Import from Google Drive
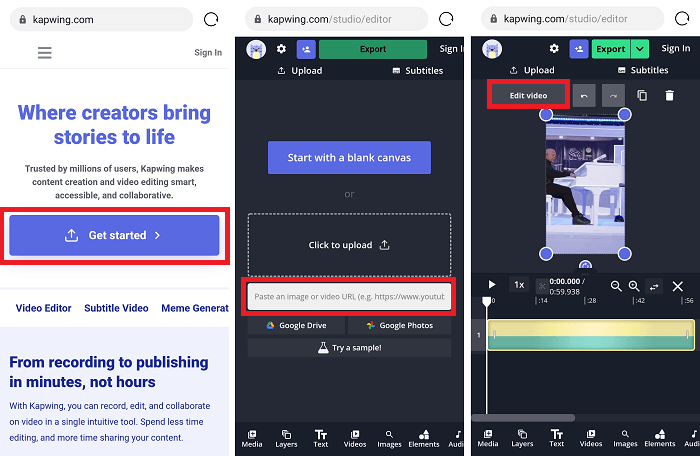Image resolution: width=700 pixels, height=456 pixels. [296, 326]
